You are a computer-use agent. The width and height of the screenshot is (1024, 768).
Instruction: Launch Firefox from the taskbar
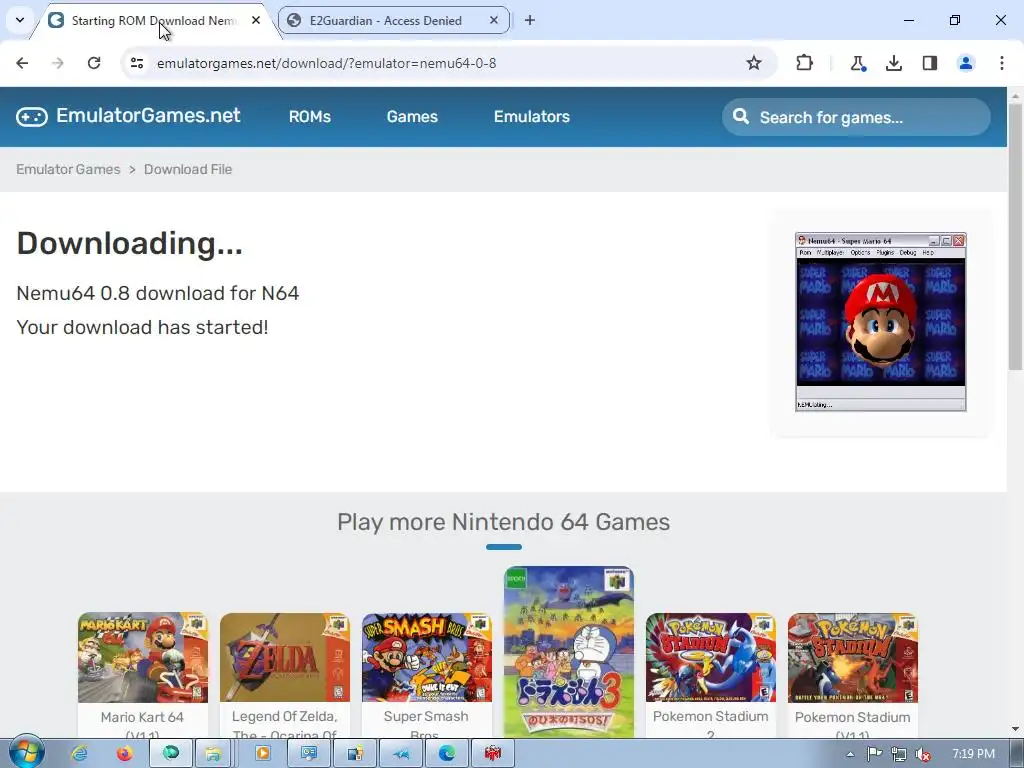pyautogui.click(x=125, y=754)
